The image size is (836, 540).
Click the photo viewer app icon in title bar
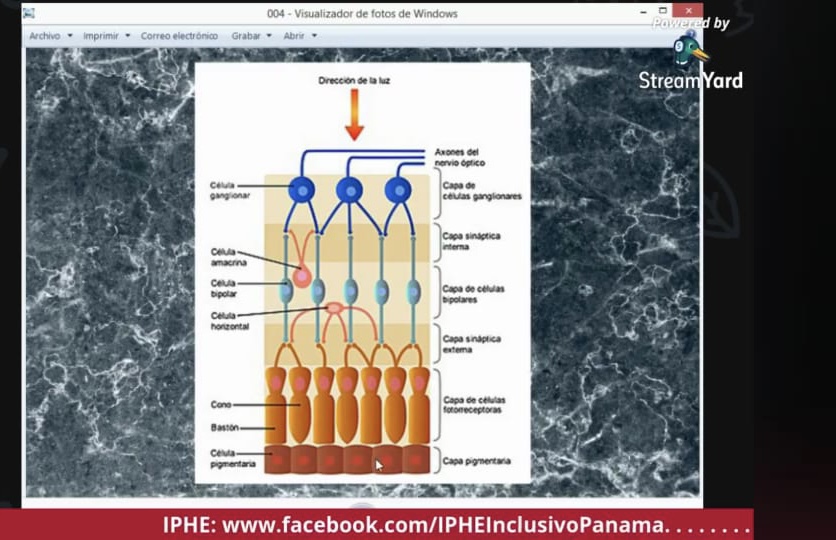29,13
